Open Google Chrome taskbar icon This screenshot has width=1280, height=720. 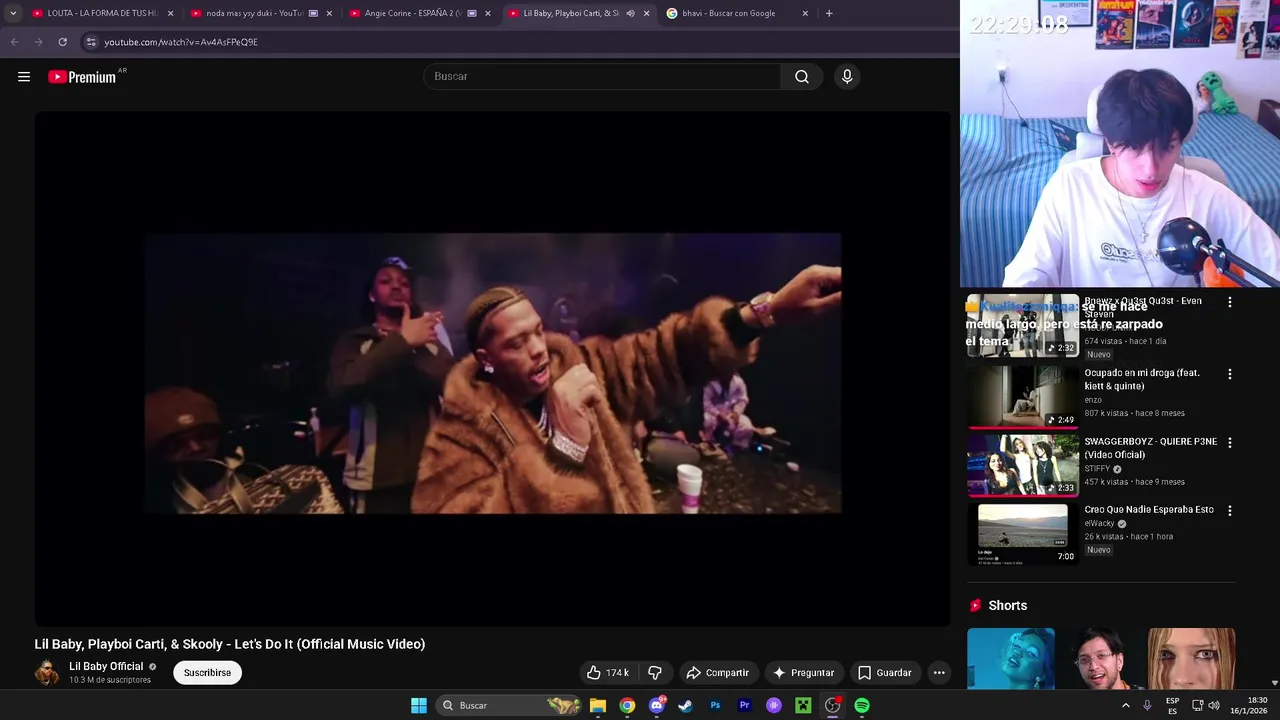pyautogui.click(x=627, y=706)
